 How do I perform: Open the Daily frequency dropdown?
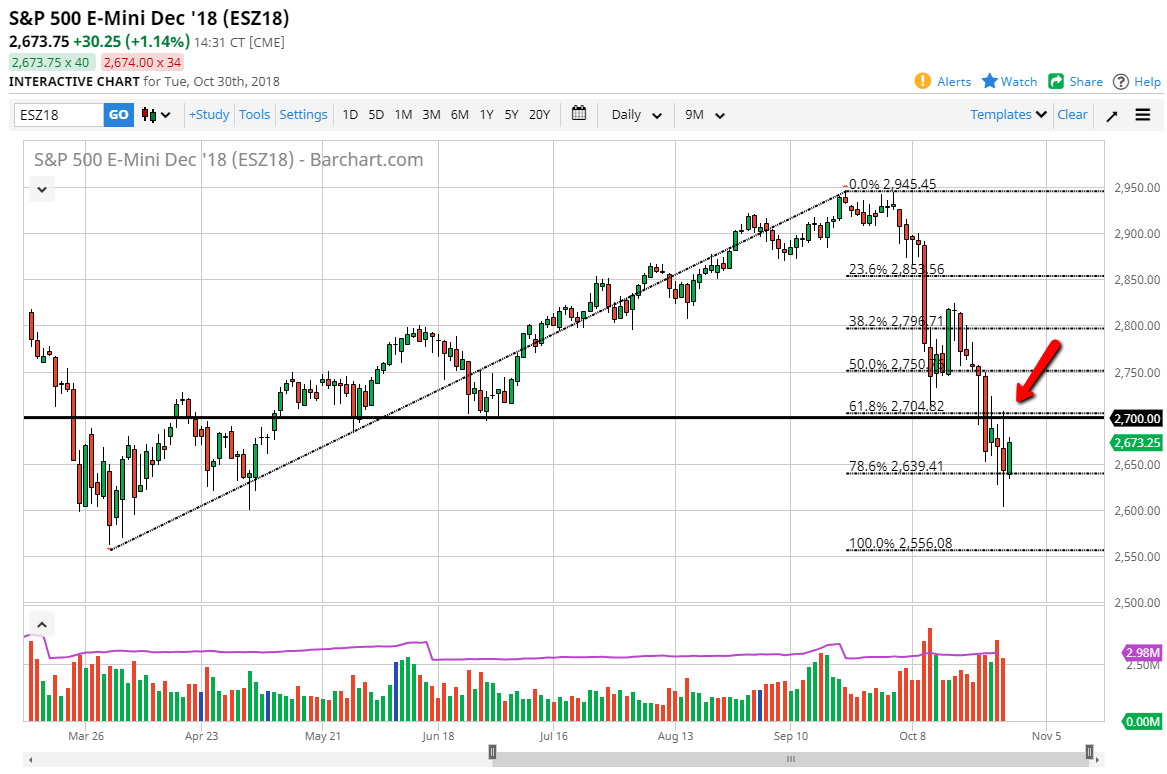click(634, 115)
